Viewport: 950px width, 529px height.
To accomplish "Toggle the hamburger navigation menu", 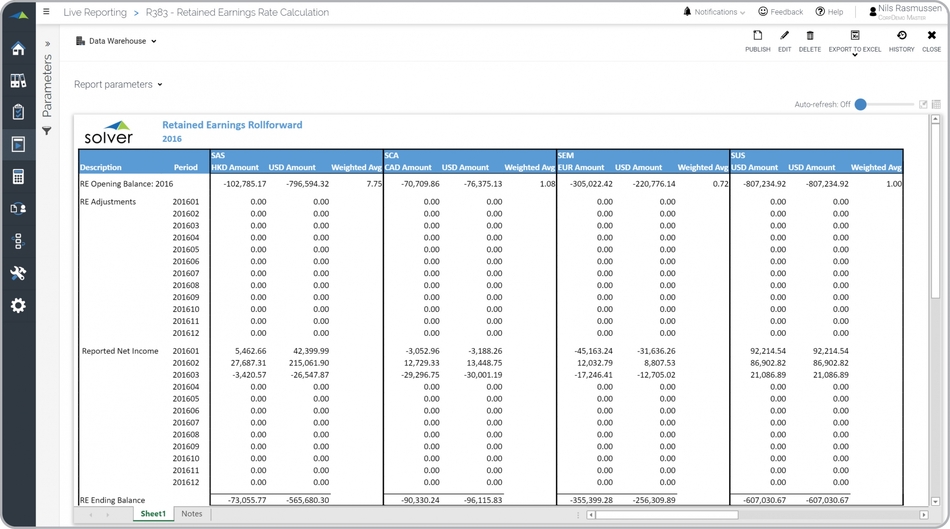I will point(46,12).
